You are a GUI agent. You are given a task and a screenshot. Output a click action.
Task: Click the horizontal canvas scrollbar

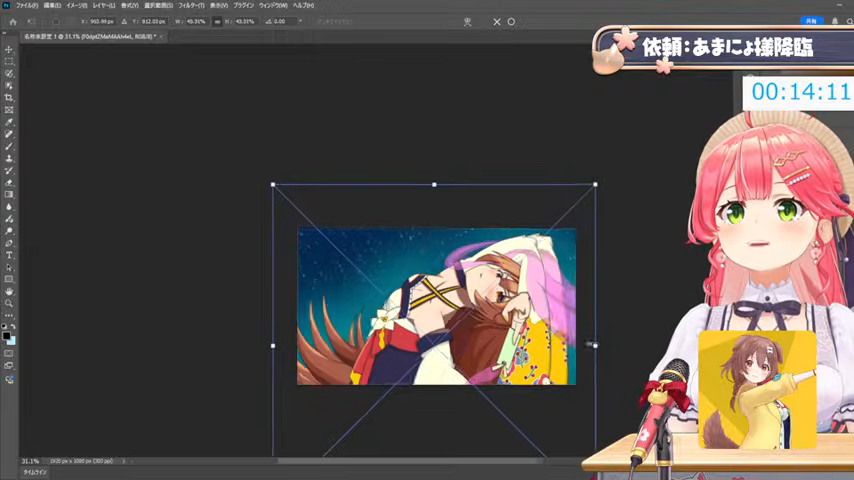tap(408, 461)
